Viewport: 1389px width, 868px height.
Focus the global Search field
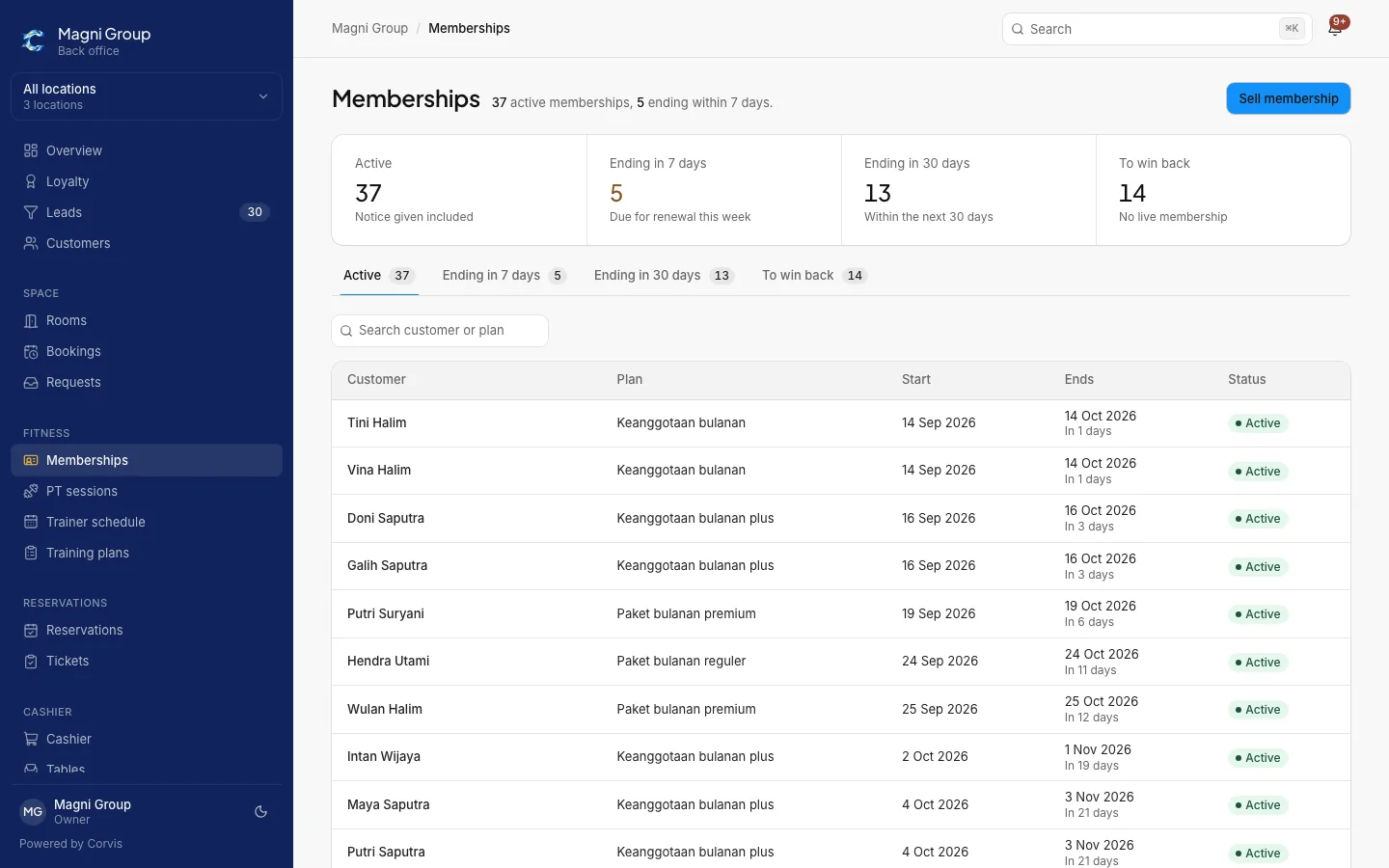1157,29
